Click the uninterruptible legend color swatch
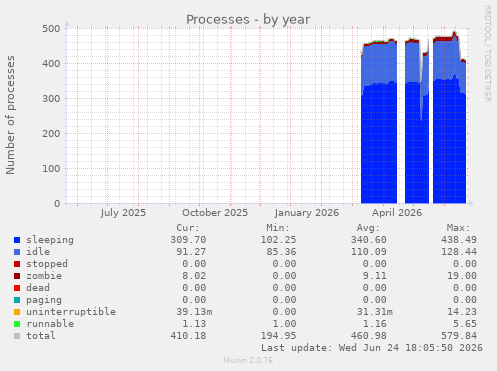 pos(17,312)
